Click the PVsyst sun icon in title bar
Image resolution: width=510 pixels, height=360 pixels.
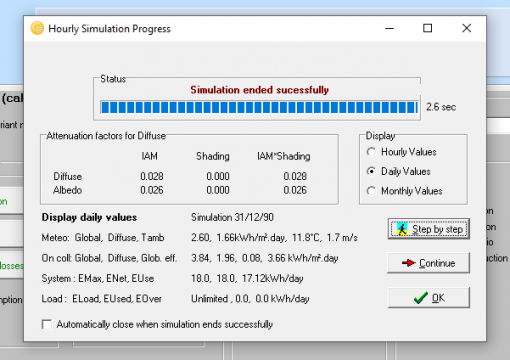coord(37,28)
